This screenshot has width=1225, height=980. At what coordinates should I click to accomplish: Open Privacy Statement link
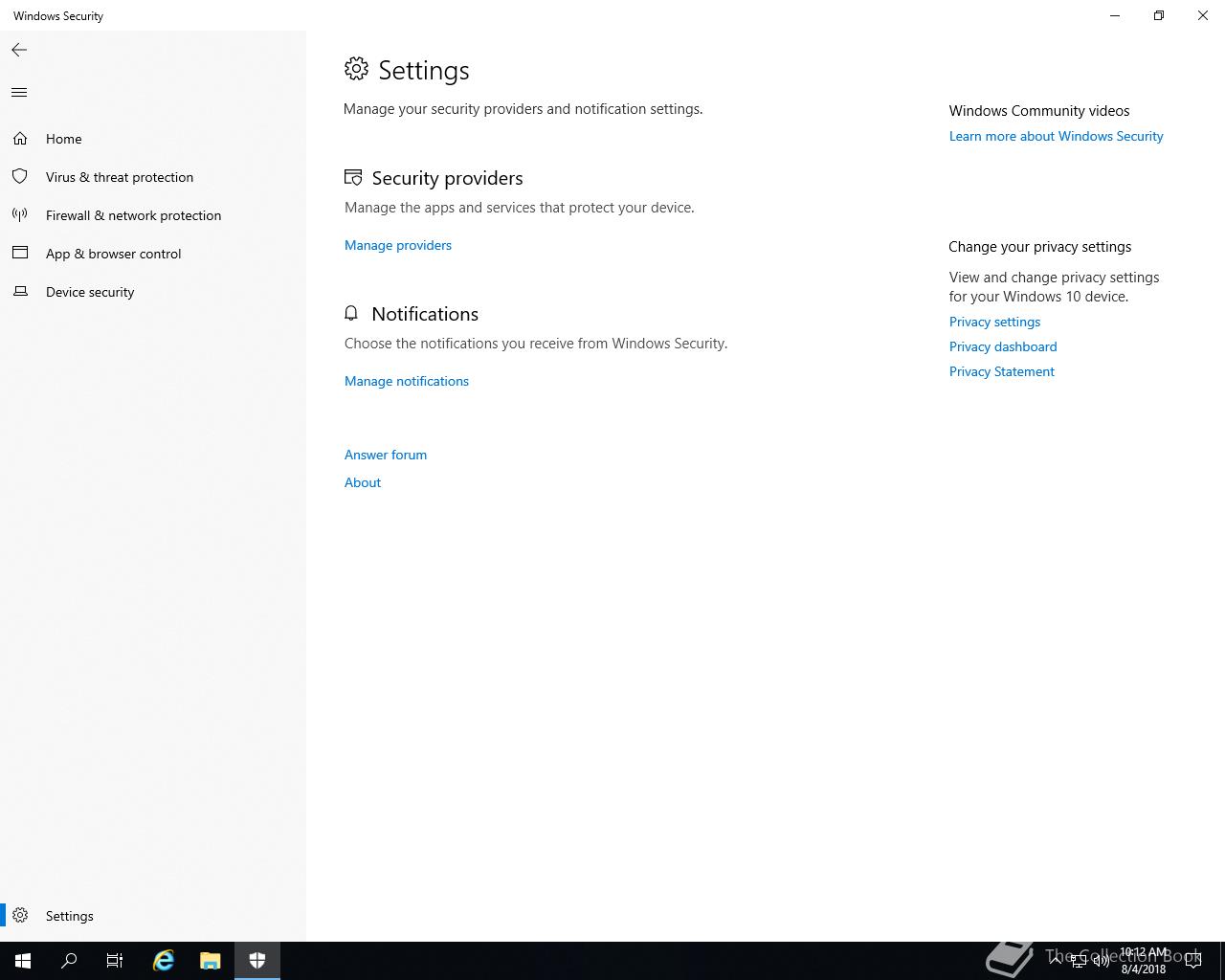[x=1002, y=371]
